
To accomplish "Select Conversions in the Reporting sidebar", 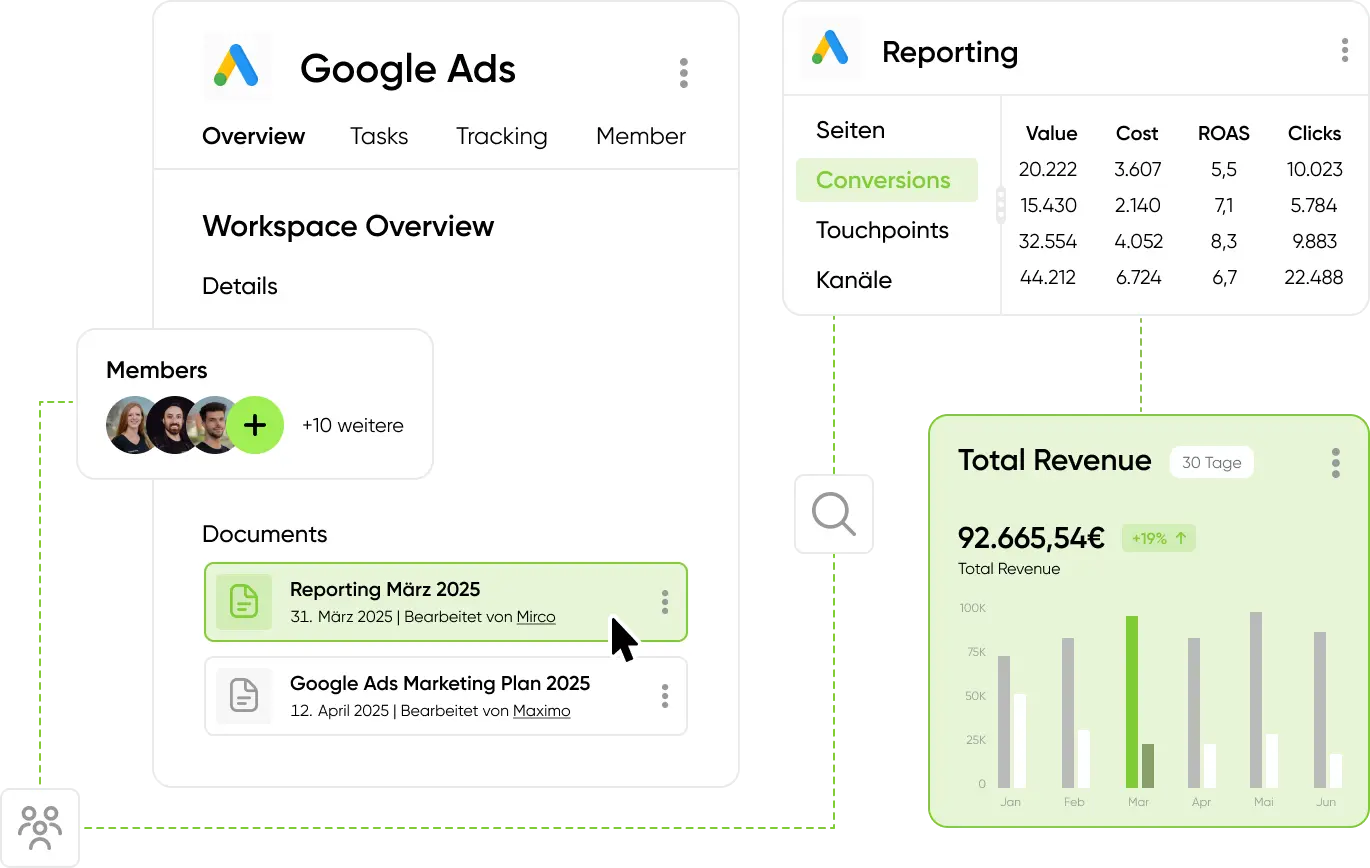I will pos(887,180).
